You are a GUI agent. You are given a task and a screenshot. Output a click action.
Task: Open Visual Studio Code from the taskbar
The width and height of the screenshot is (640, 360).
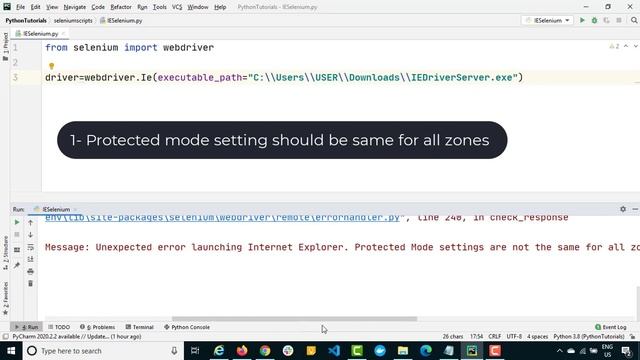point(334,351)
